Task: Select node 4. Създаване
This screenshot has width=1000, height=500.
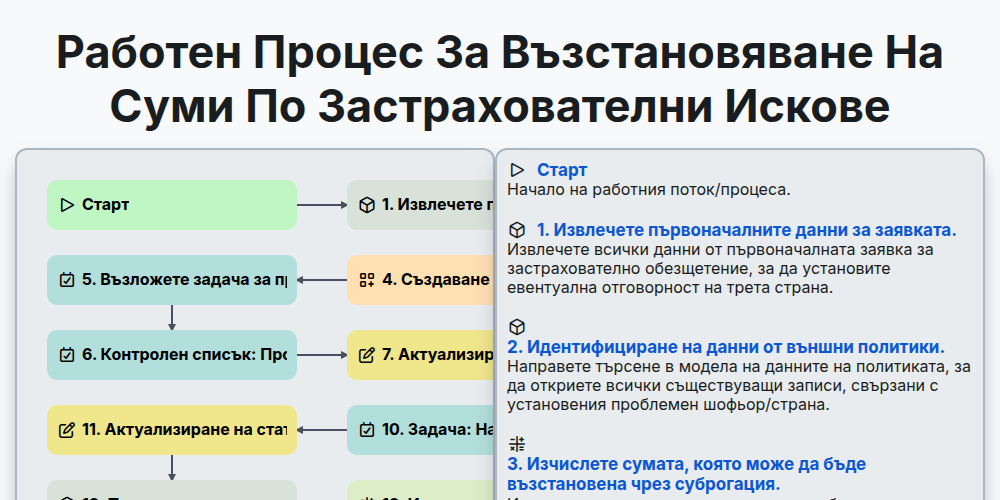Action: coord(421,280)
